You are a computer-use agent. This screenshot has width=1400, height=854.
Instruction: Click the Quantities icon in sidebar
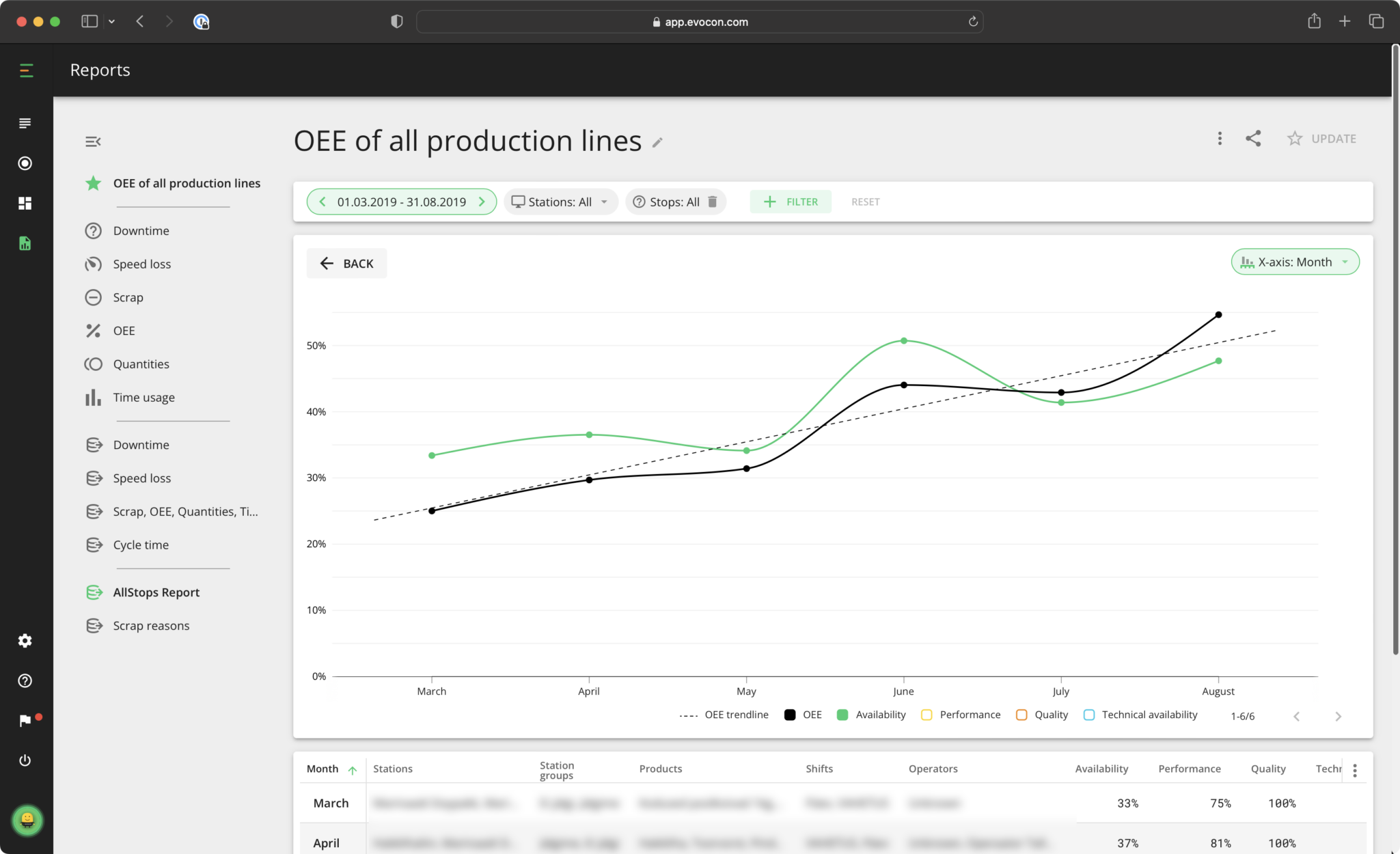coord(93,363)
